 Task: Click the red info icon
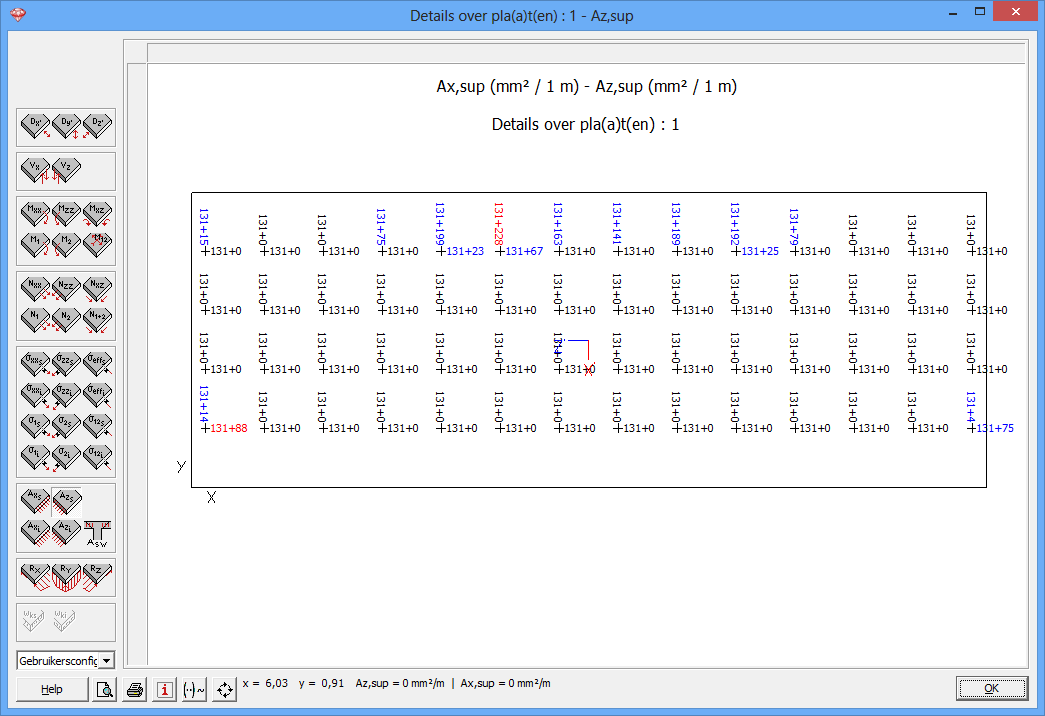(x=165, y=689)
